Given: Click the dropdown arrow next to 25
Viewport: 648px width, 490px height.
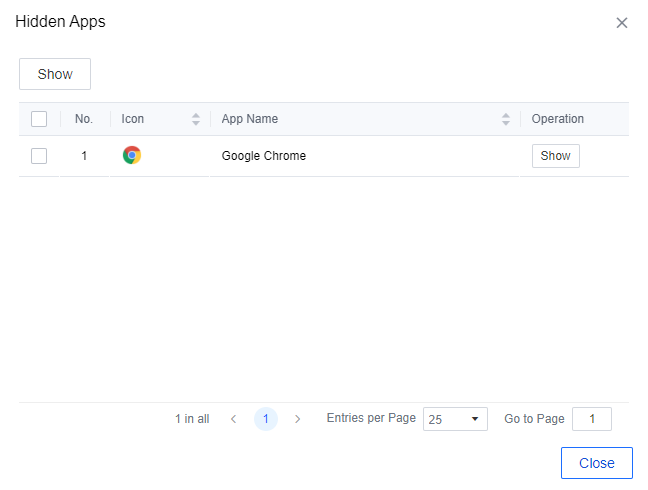Looking at the screenshot, I should pyautogui.click(x=474, y=419).
